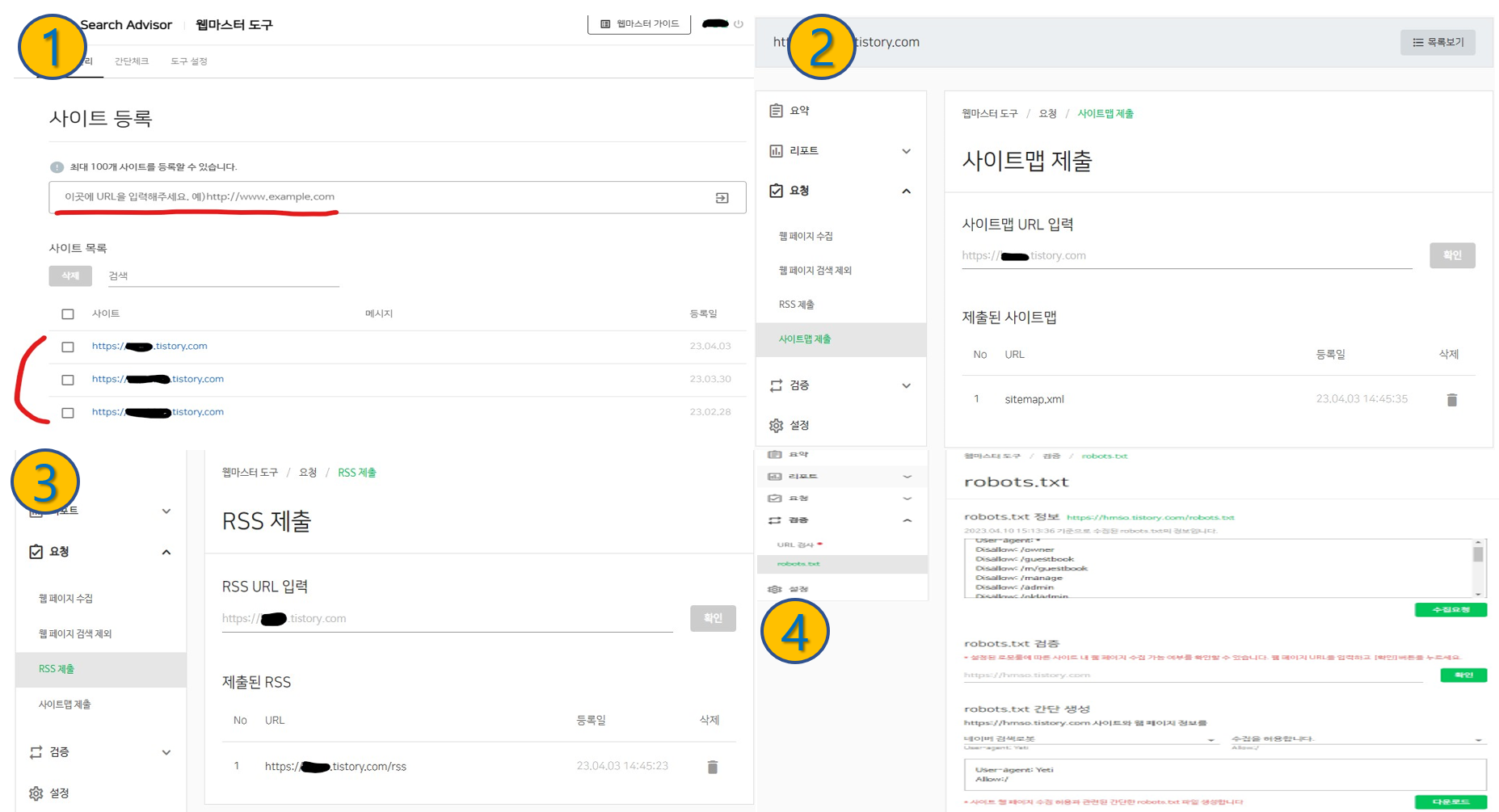Switch to the 도구 설정 tab
The height and width of the screenshot is (812, 1499).
tap(189, 61)
